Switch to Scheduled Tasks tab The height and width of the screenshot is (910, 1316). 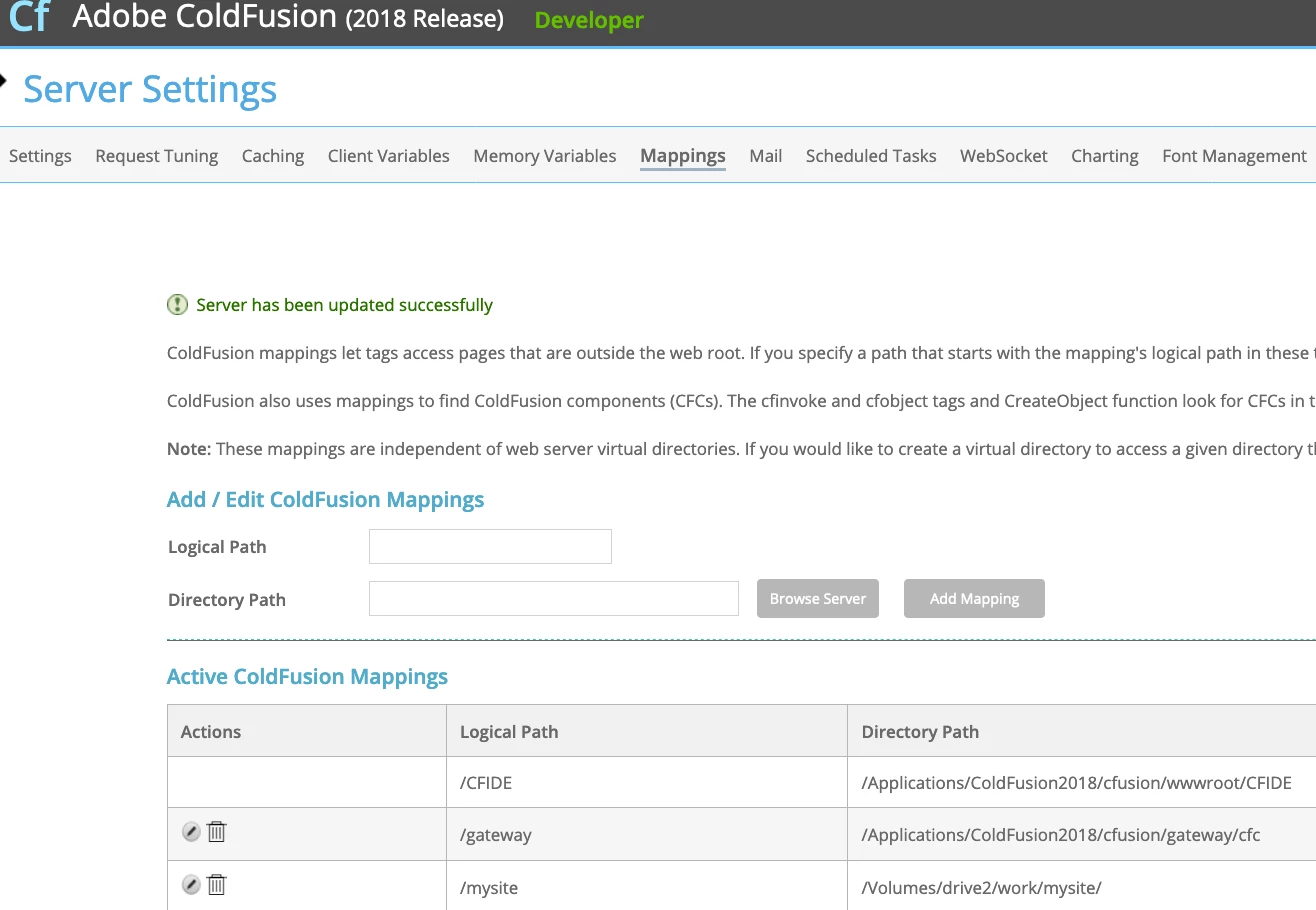(x=871, y=156)
